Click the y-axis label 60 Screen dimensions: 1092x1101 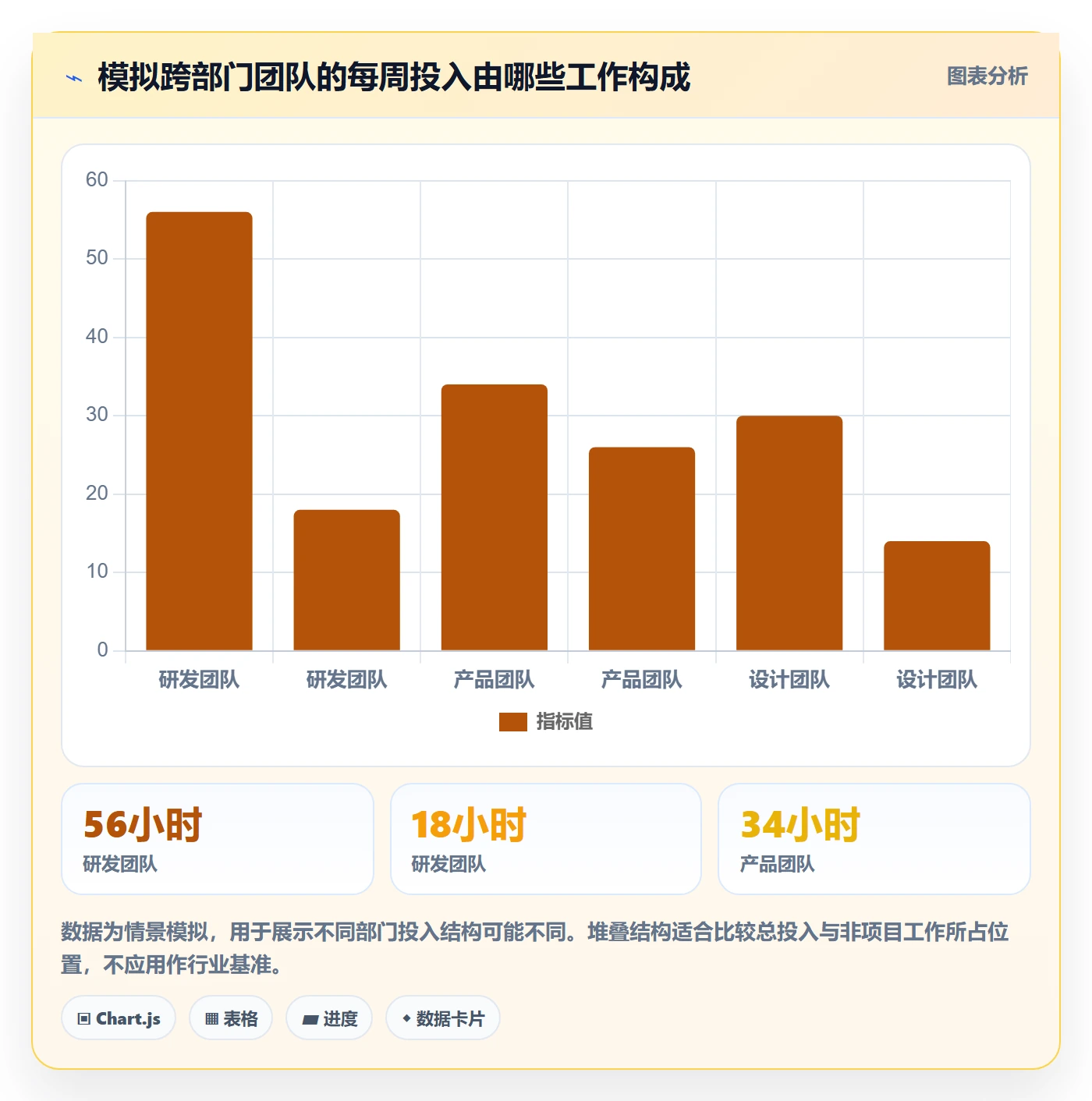(x=97, y=180)
